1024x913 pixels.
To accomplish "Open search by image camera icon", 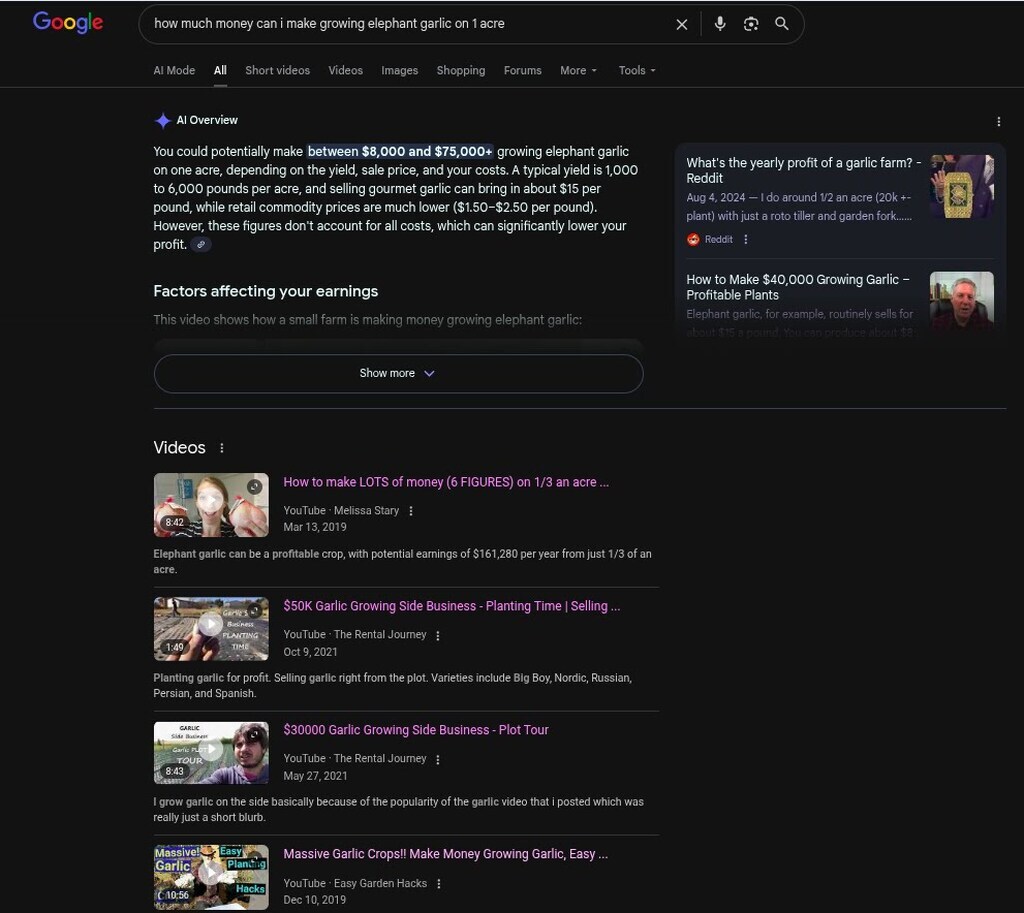I will click(751, 24).
